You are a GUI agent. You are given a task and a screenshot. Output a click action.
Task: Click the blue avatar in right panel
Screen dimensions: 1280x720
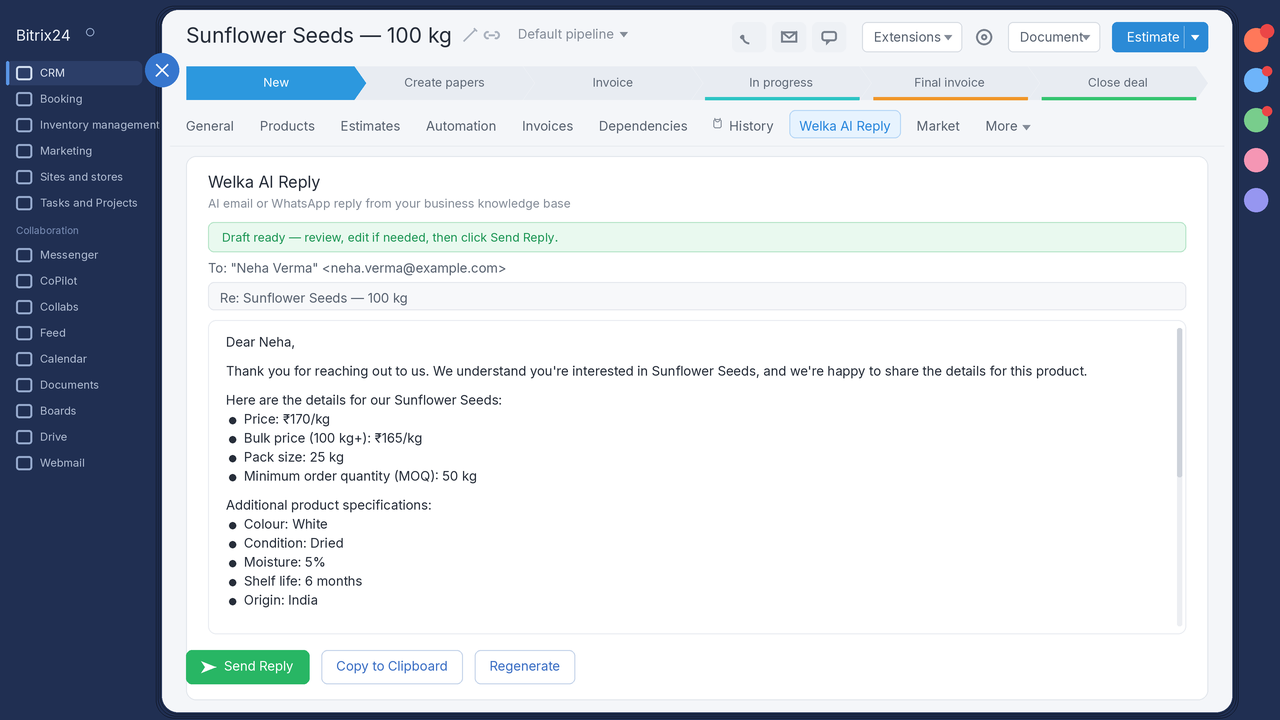[1256, 80]
